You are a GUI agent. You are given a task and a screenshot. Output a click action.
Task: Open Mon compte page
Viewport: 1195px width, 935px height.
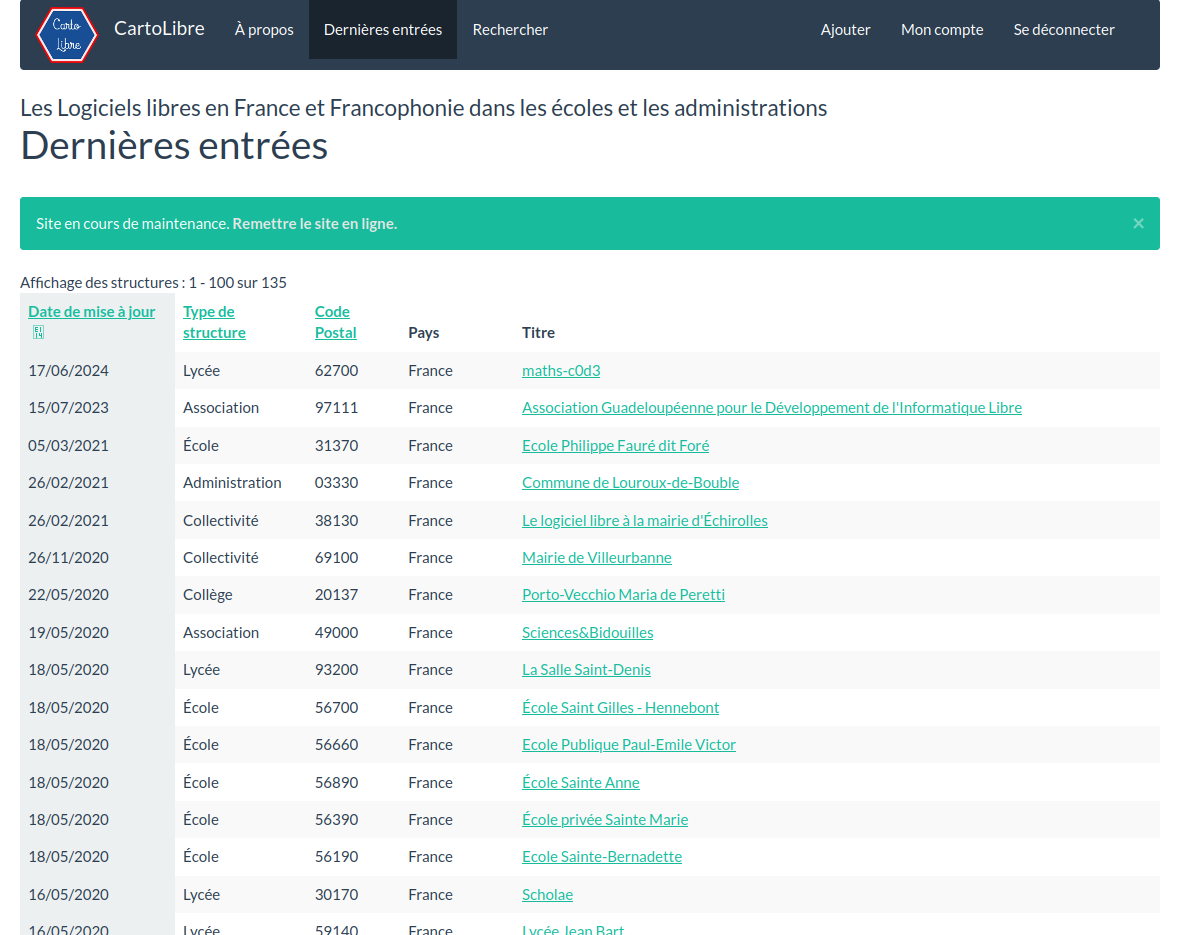pos(941,30)
